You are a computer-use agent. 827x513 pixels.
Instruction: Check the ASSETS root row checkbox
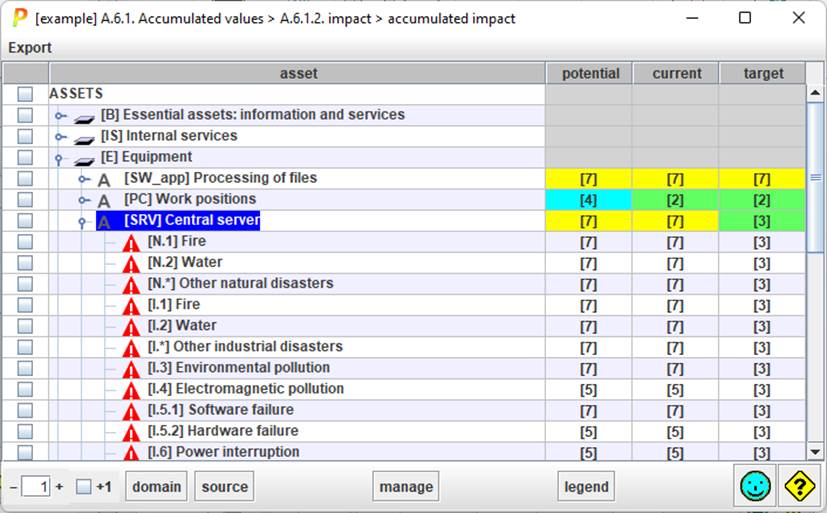click(25, 94)
